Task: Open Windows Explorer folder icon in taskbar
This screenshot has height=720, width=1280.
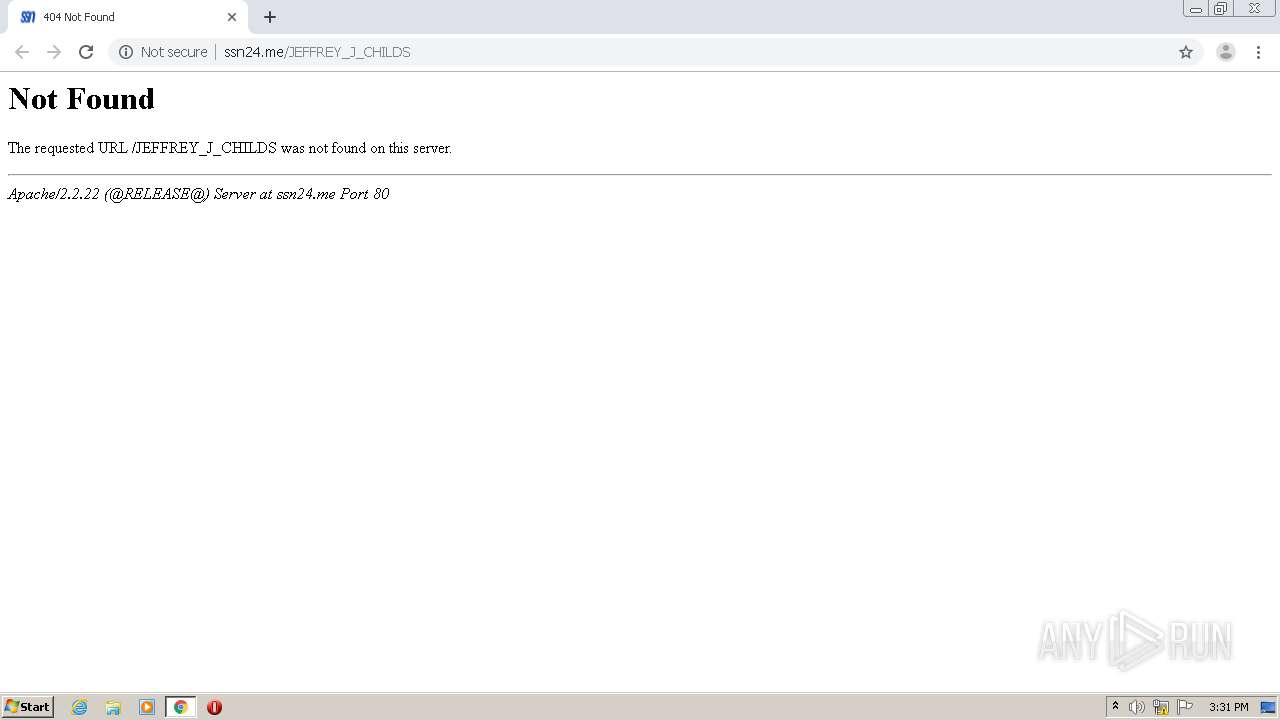Action: pyautogui.click(x=113, y=707)
